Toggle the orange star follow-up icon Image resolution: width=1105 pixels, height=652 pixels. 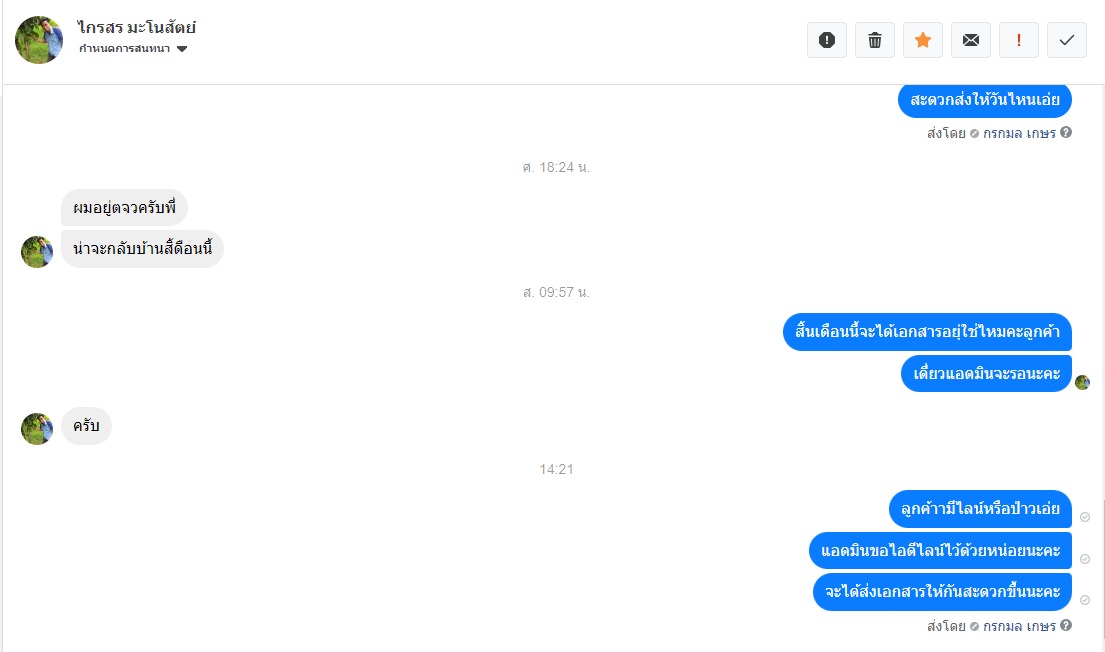point(922,40)
